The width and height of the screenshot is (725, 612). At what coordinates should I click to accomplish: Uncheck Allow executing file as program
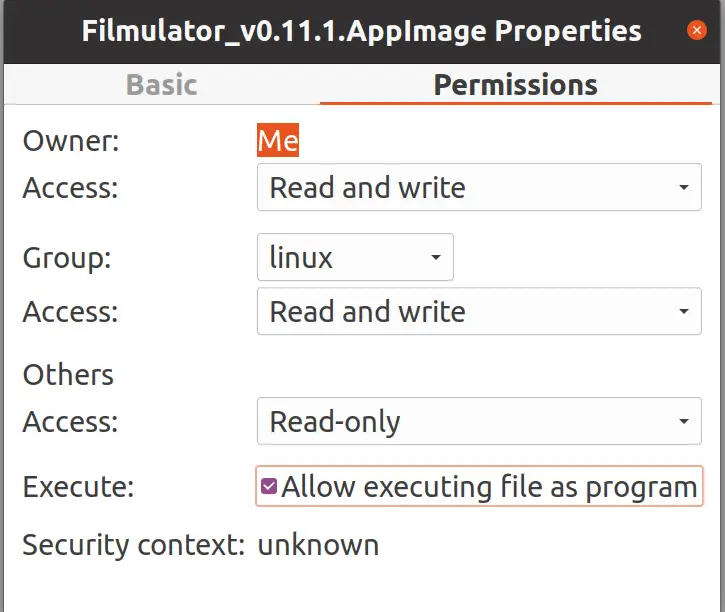pos(269,486)
